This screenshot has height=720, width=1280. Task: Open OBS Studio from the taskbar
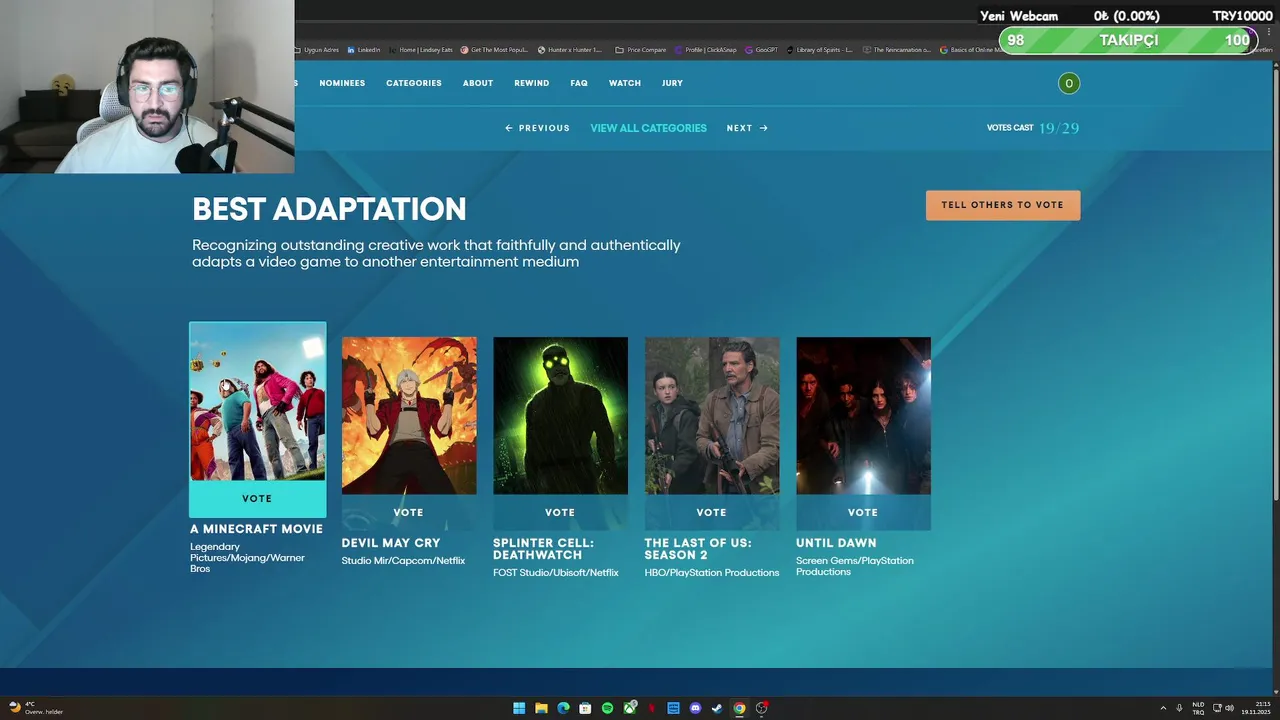coord(761,708)
